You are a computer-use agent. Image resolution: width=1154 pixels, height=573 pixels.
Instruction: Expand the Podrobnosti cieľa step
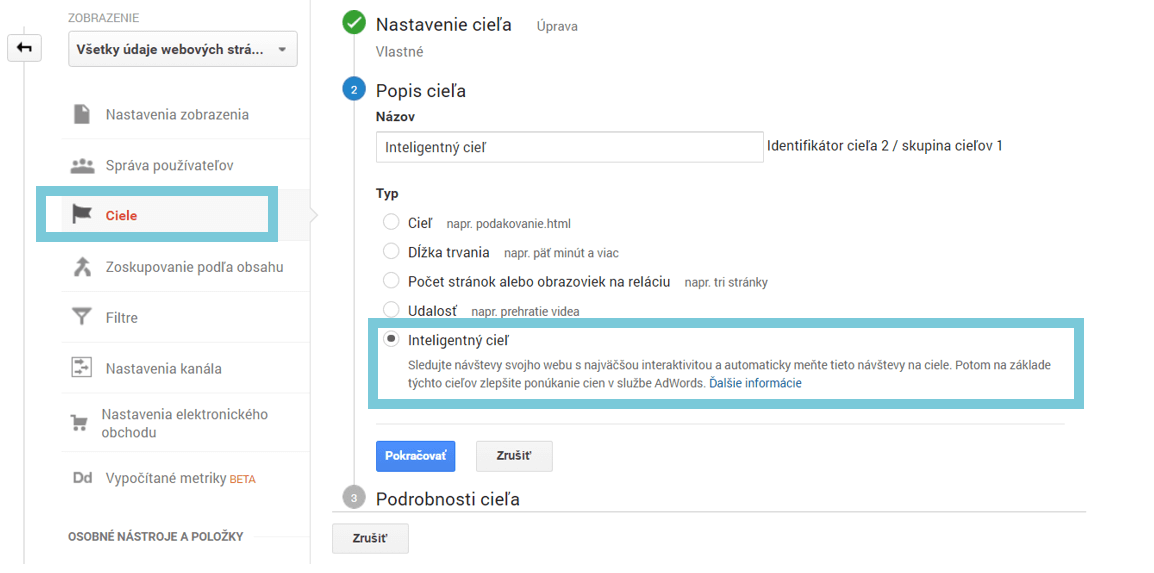point(447,498)
